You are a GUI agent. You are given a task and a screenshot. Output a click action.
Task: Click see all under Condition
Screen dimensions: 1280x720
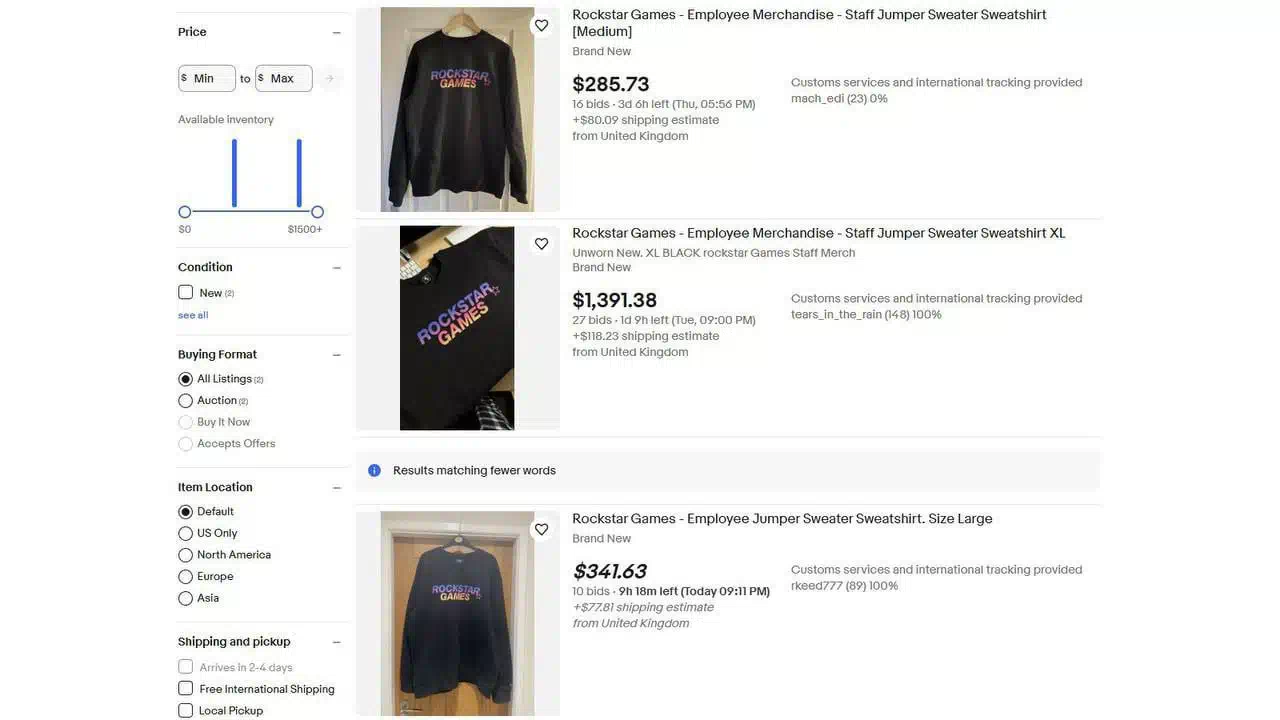193,315
